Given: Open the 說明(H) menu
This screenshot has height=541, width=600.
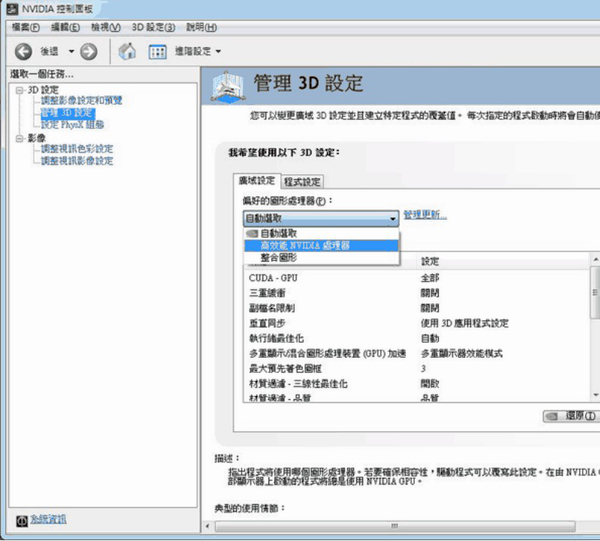Looking at the screenshot, I should tap(201, 27).
